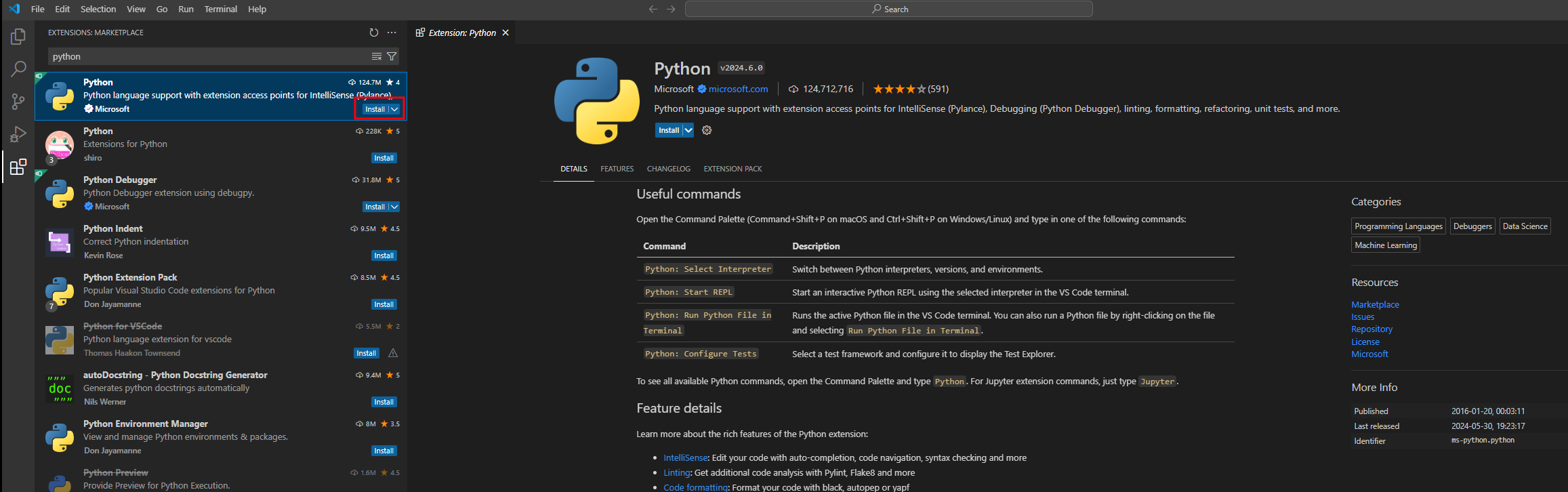Open the microsoft.com publisher link

[739, 89]
